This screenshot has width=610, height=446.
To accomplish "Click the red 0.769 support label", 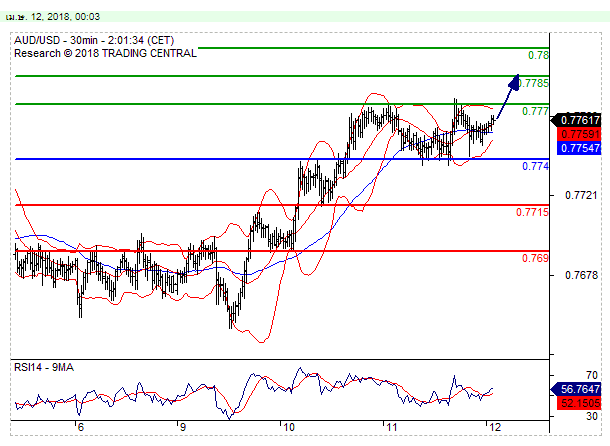I will (x=535, y=258).
